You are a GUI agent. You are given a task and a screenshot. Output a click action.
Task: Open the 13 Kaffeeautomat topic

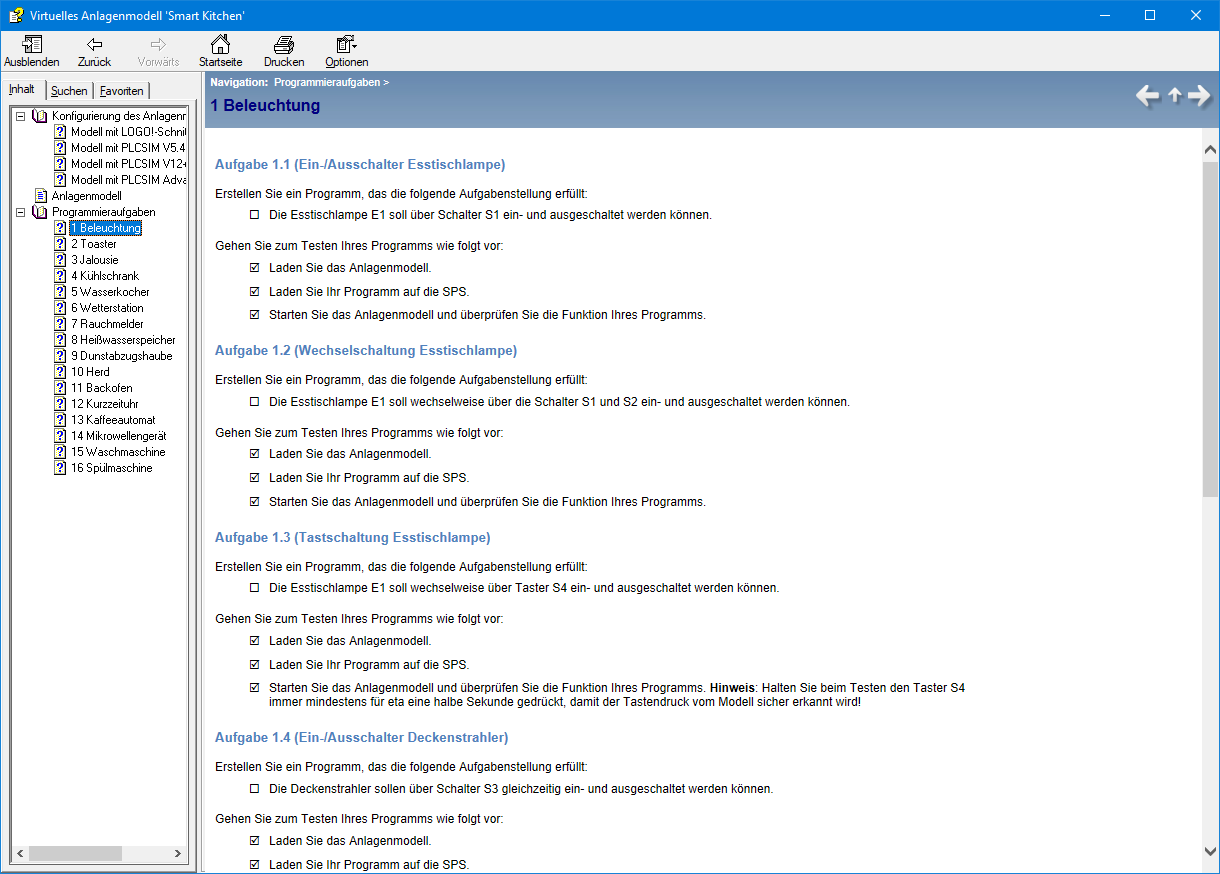[112, 420]
